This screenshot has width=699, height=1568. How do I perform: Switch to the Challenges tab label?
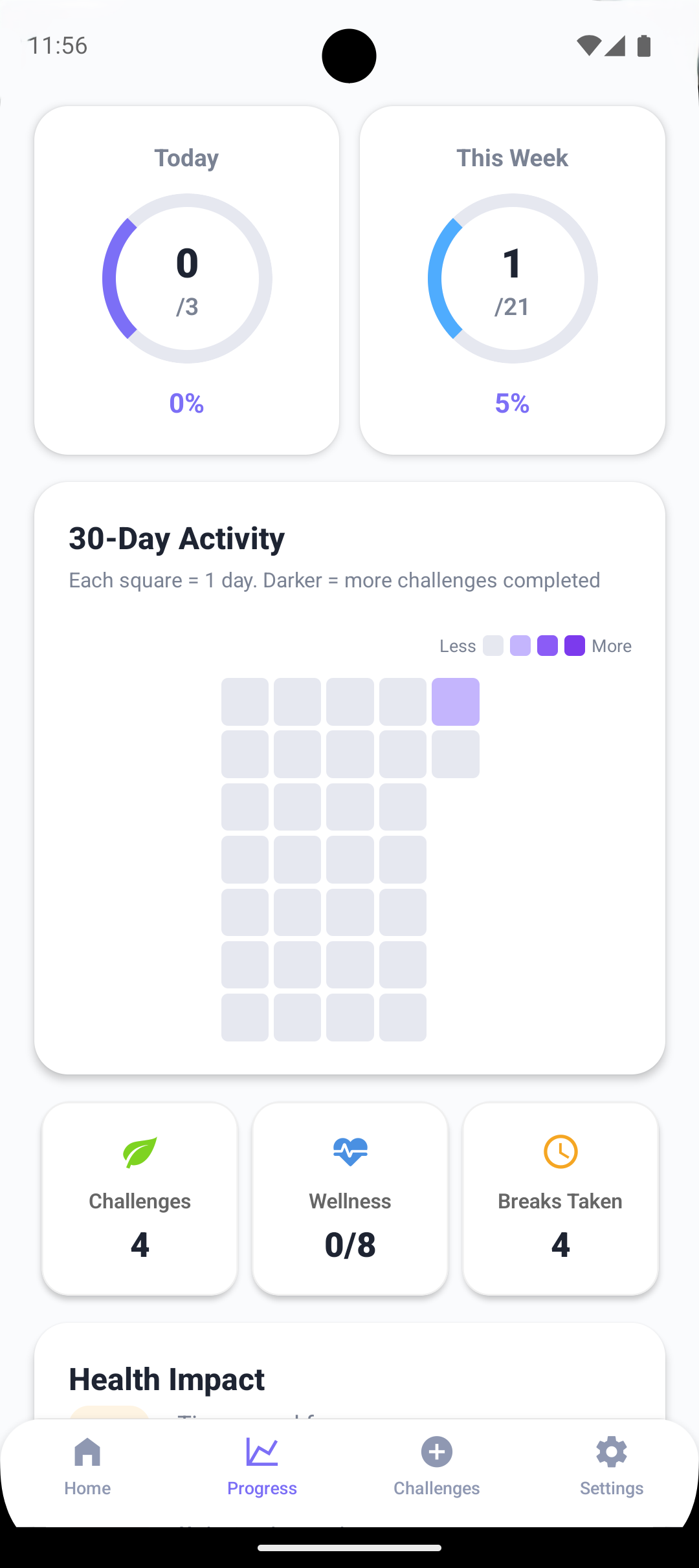click(437, 1488)
